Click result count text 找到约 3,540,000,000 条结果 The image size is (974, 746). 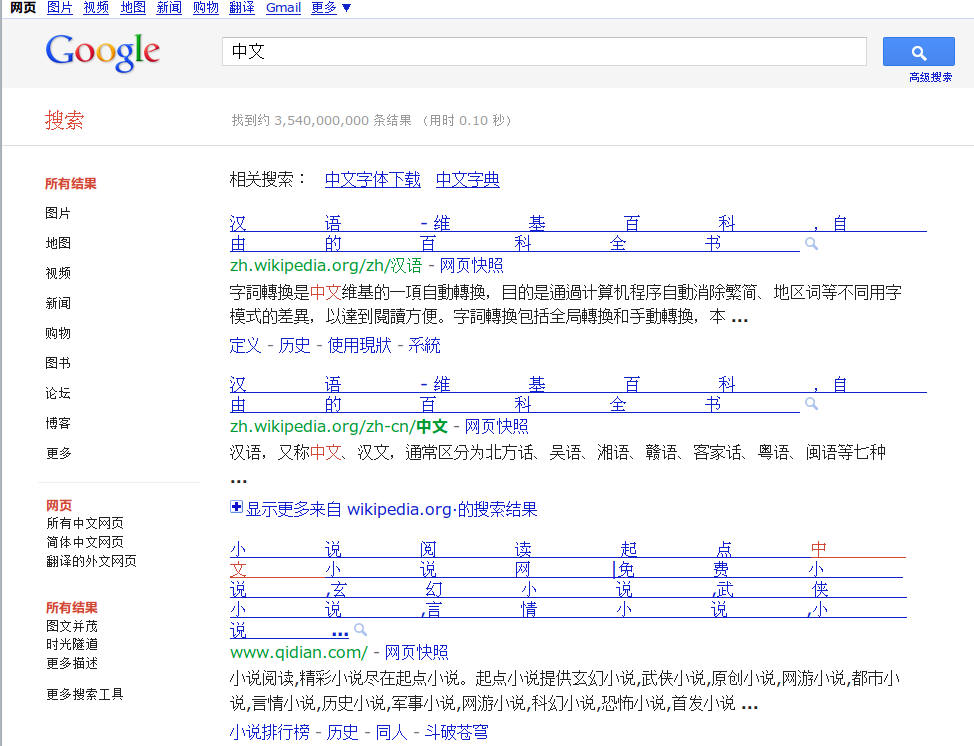[321, 121]
